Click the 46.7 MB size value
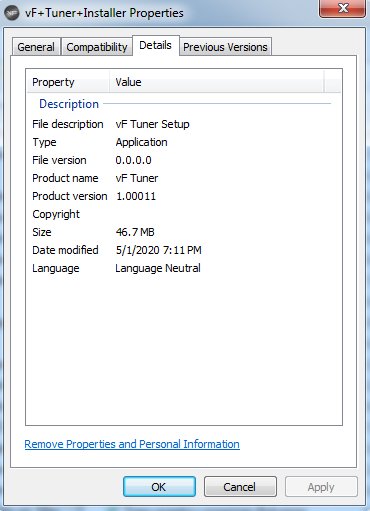The width and height of the screenshot is (370, 511). coord(135,232)
